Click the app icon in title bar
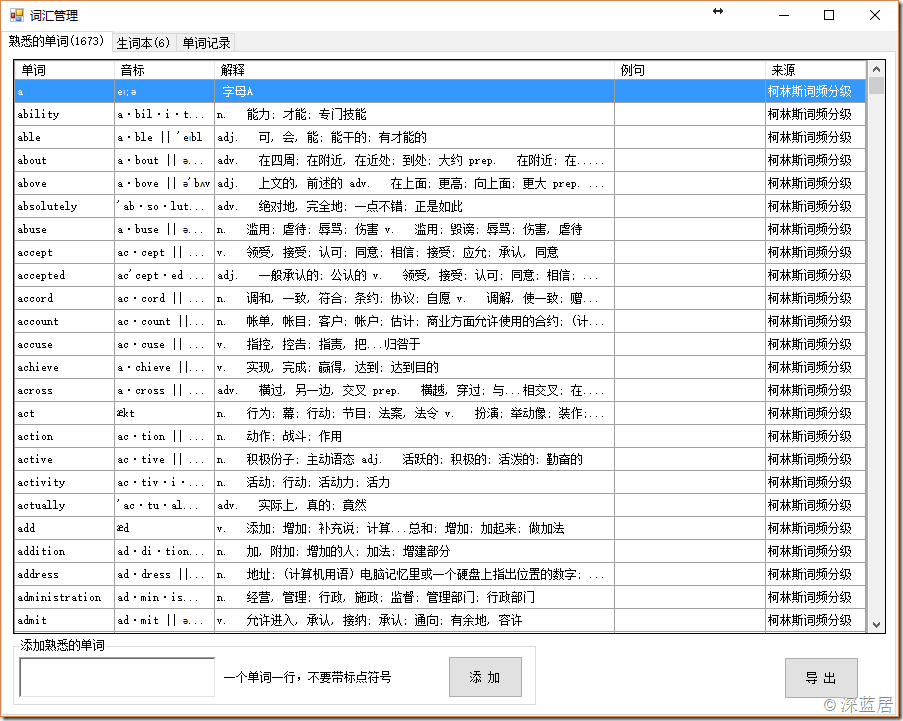 (x=16, y=16)
